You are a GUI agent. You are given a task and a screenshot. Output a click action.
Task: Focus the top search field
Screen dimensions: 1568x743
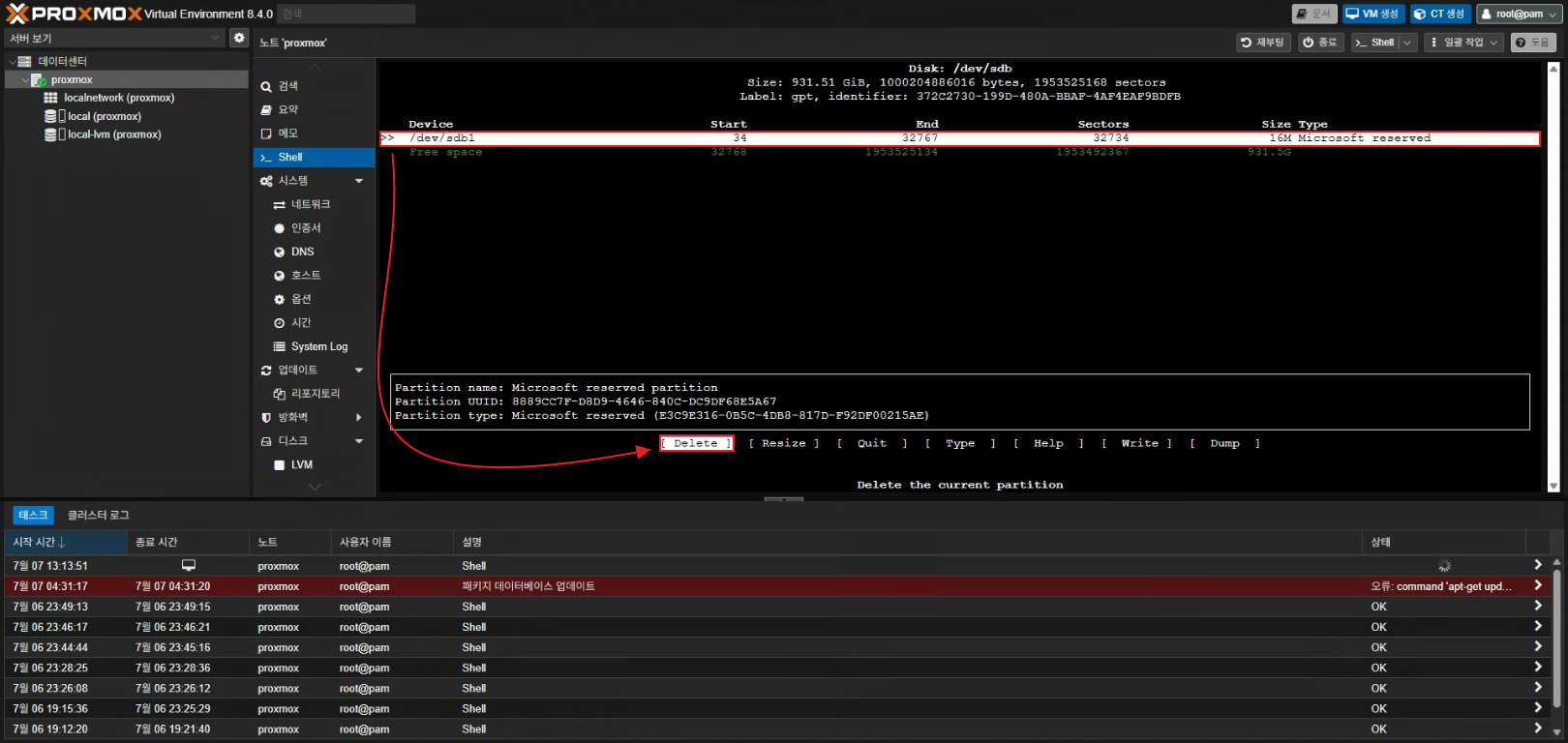tap(347, 14)
